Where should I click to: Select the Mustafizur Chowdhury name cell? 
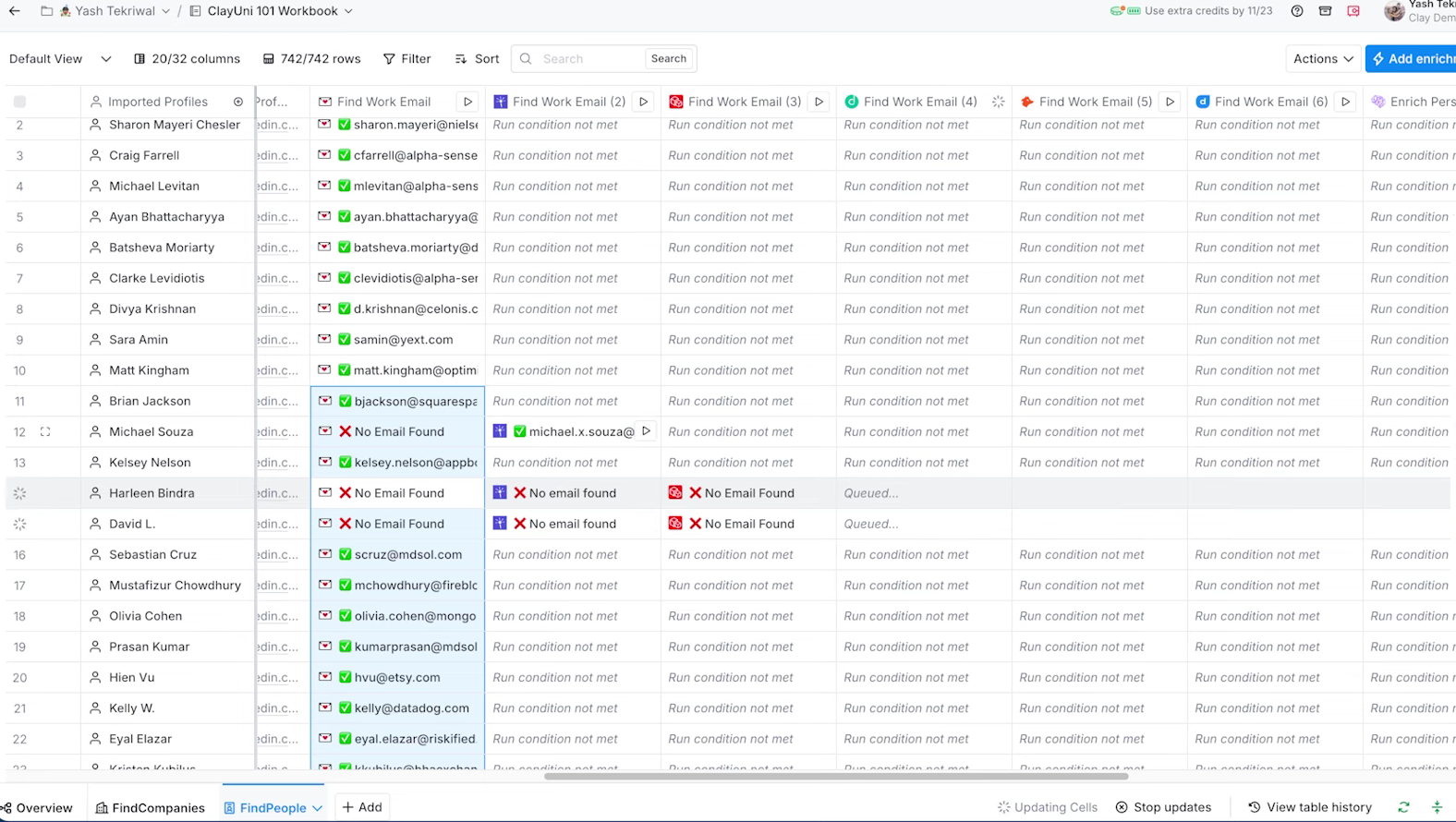[167, 586]
